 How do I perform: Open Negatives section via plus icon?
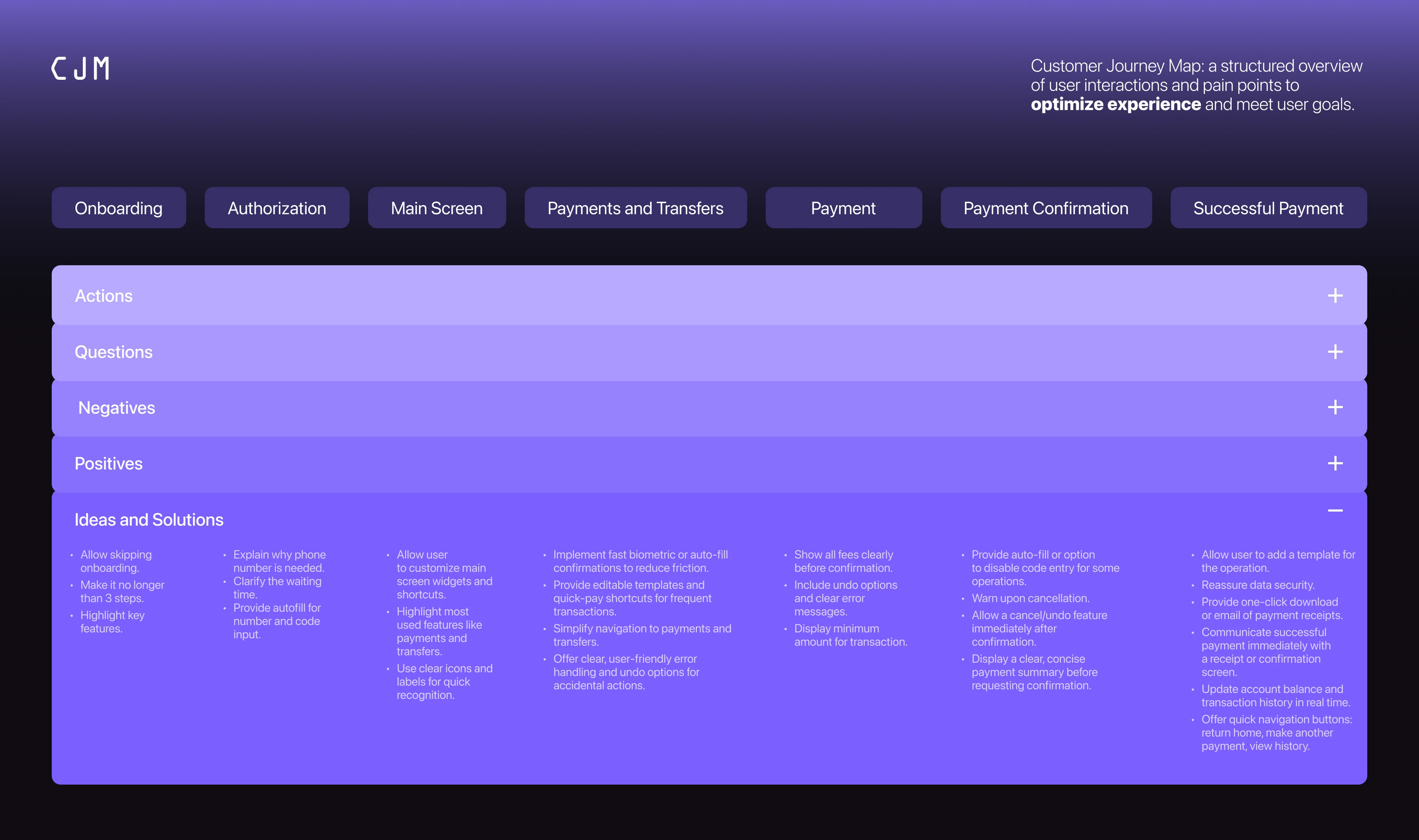tap(1335, 407)
